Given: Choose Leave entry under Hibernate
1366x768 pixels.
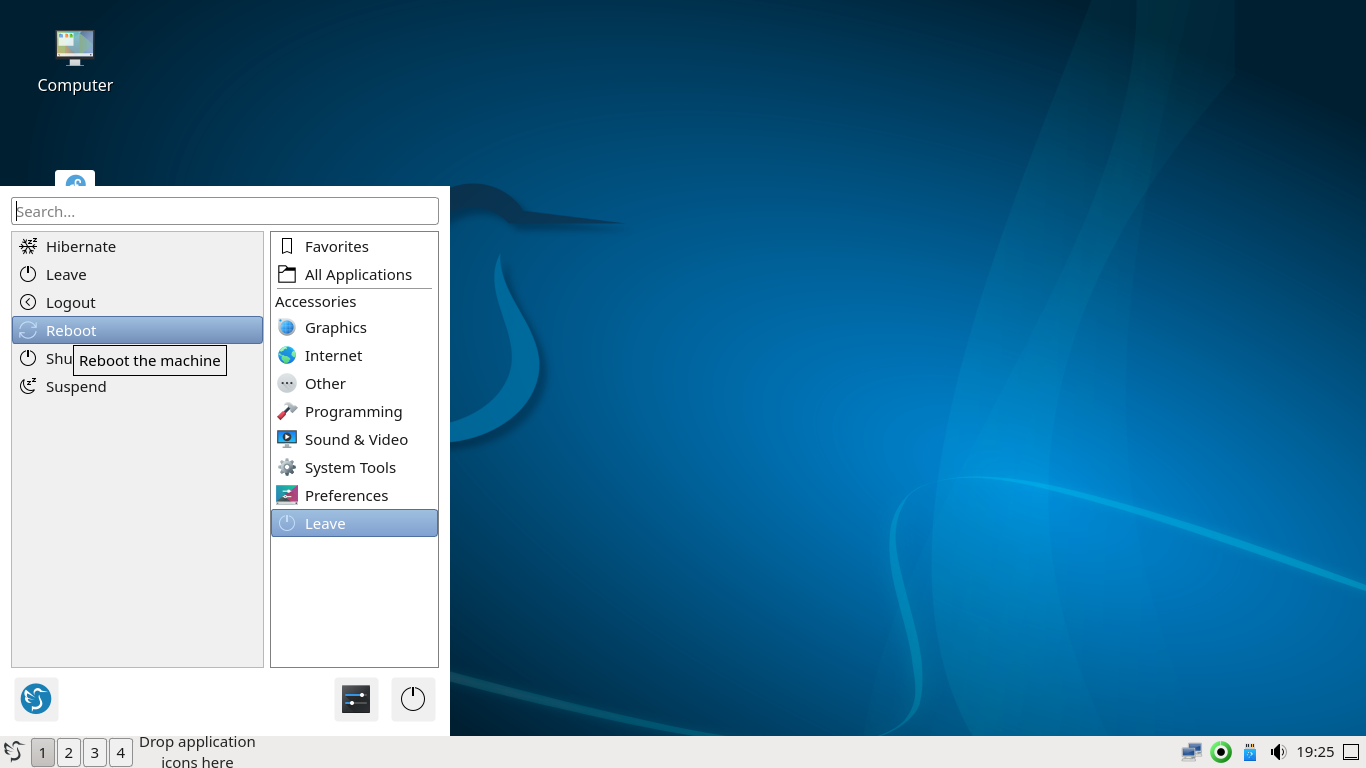Looking at the screenshot, I should pos(137,274).
